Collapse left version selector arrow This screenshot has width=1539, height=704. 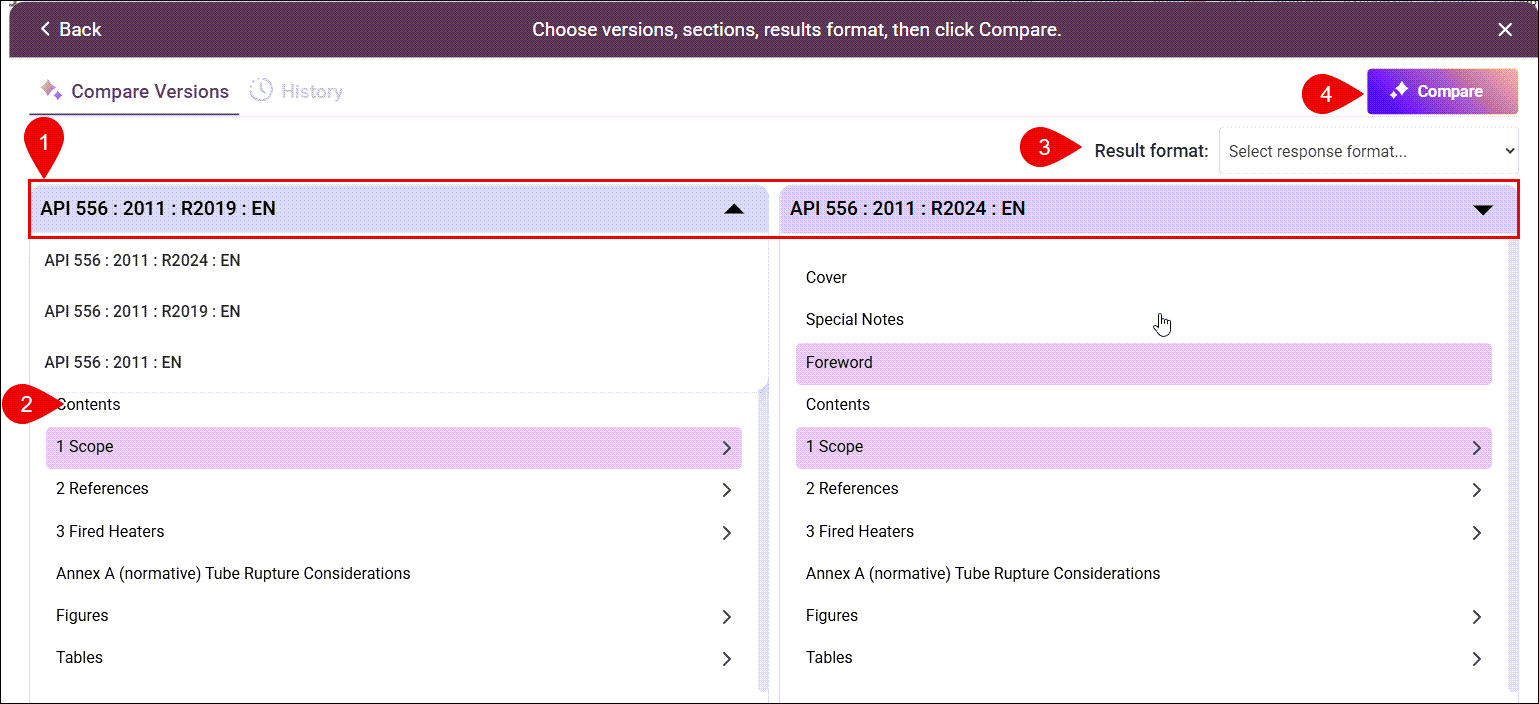734,209
